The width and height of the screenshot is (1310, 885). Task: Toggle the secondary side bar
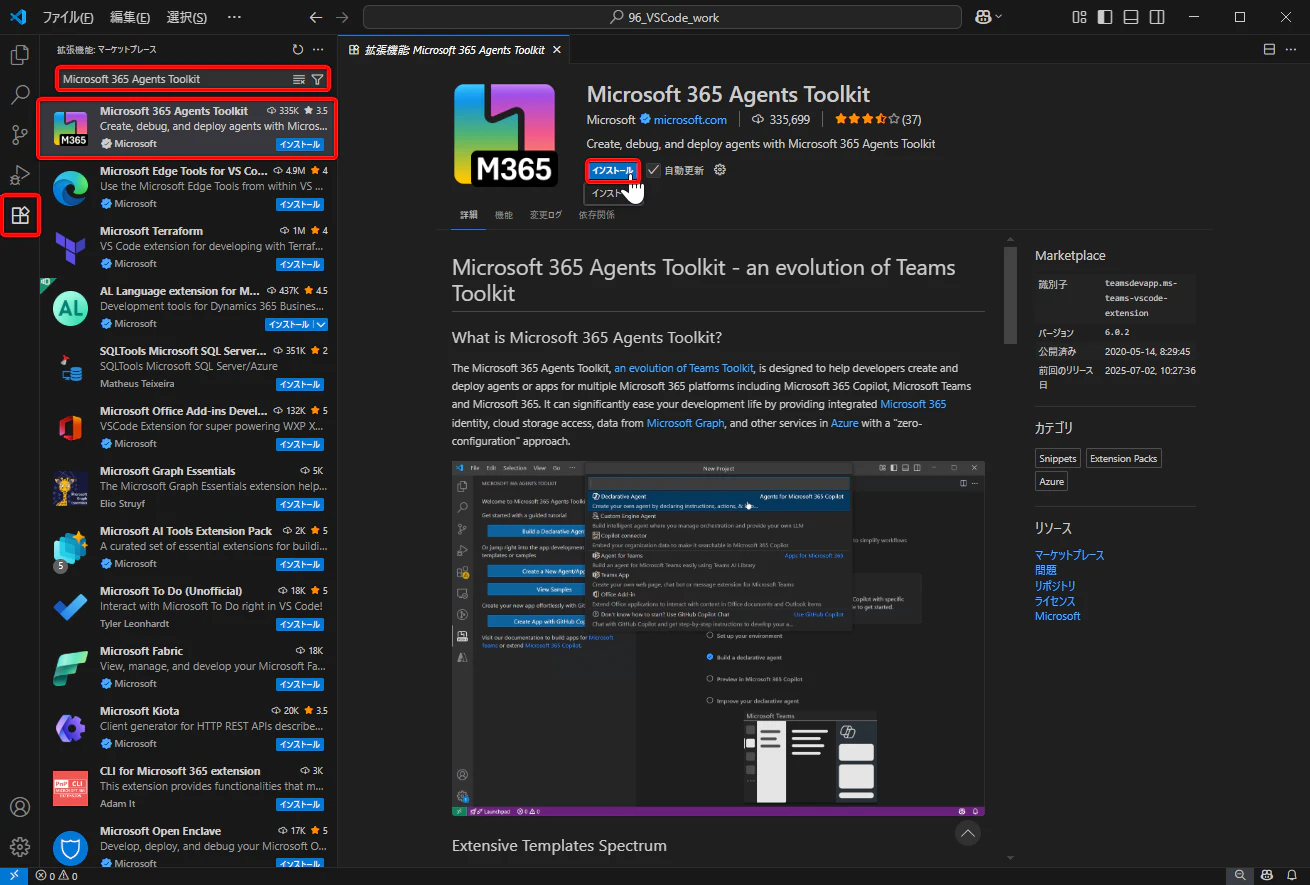tap(1157, 17)
